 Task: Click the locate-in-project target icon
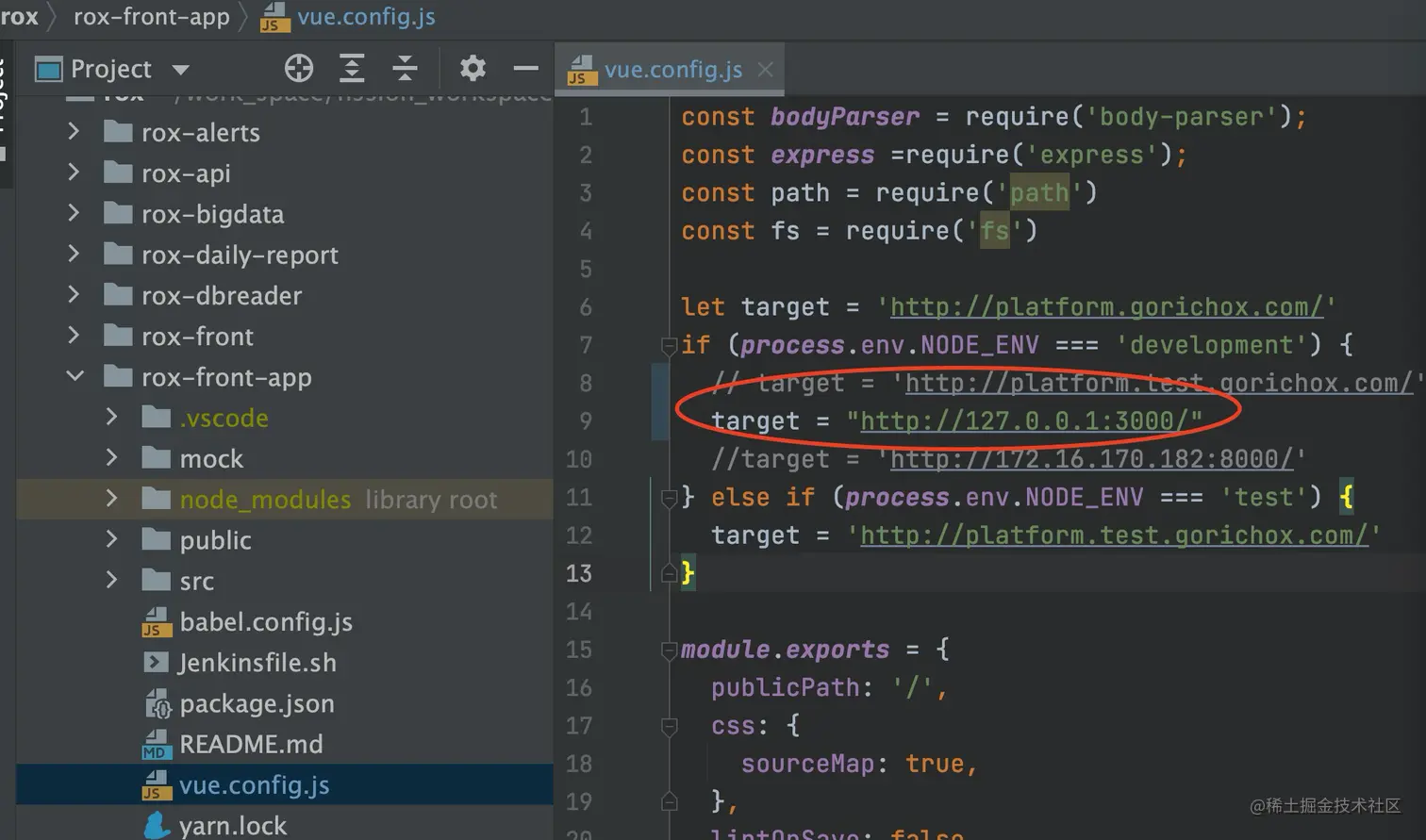pyautogui.click(x=298, y=68)
